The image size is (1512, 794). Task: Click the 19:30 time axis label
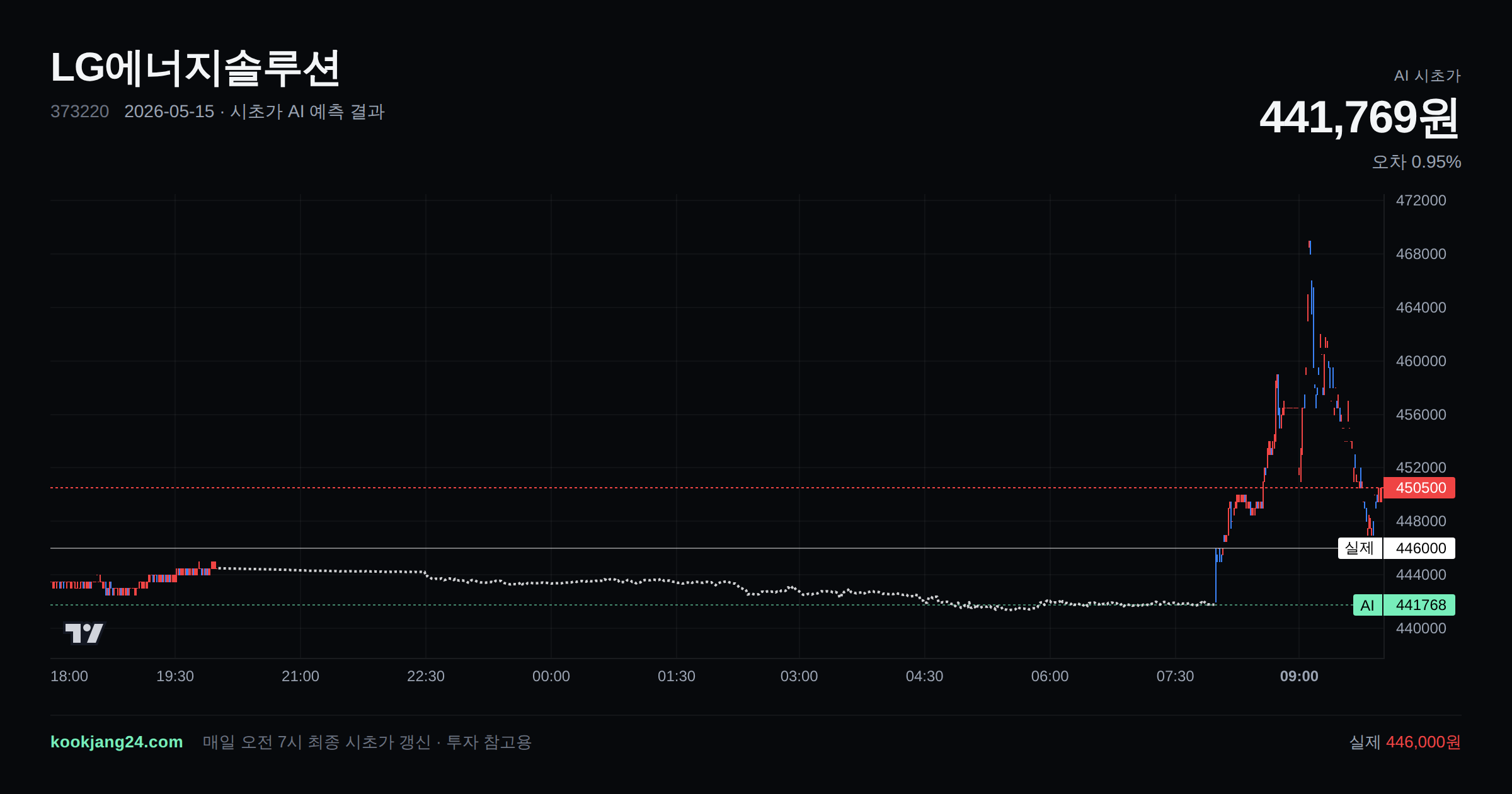(x=175, y=676)
